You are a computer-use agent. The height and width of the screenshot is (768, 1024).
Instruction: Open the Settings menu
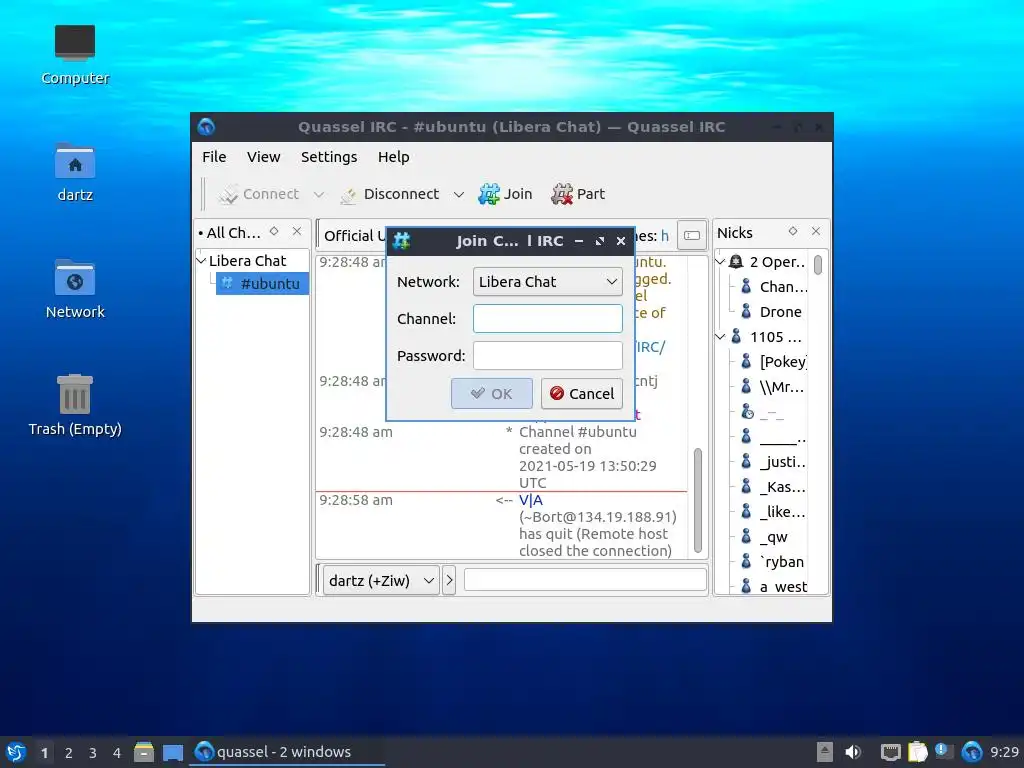pos(329,157)
